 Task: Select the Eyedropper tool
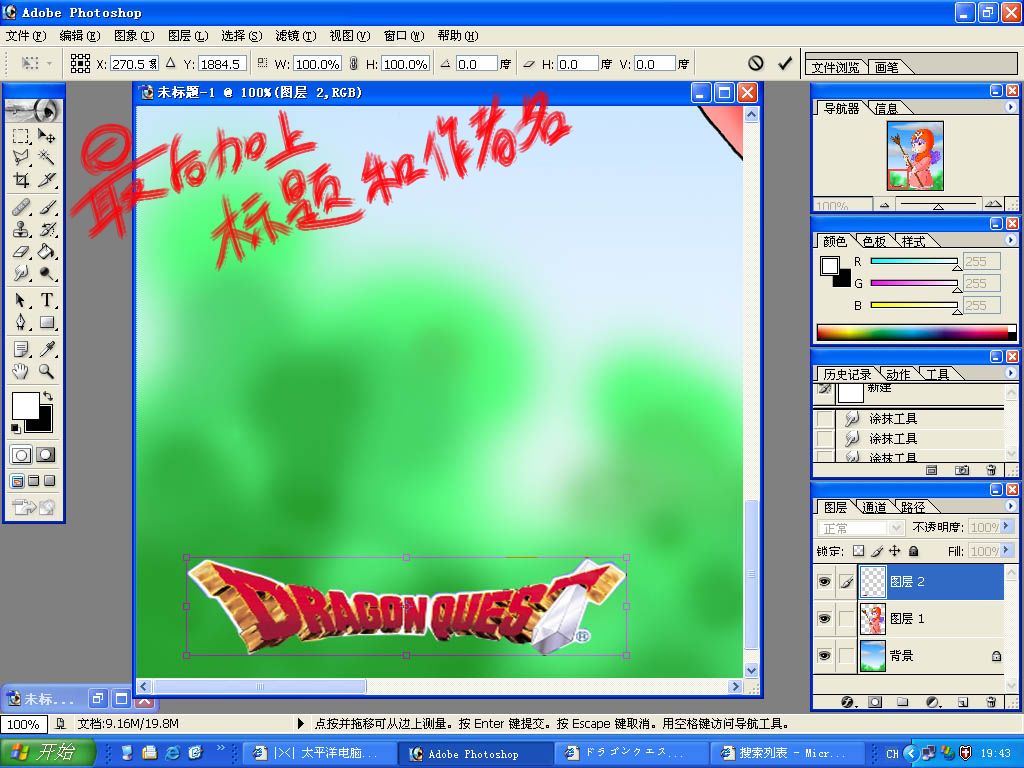pos(46,349)
